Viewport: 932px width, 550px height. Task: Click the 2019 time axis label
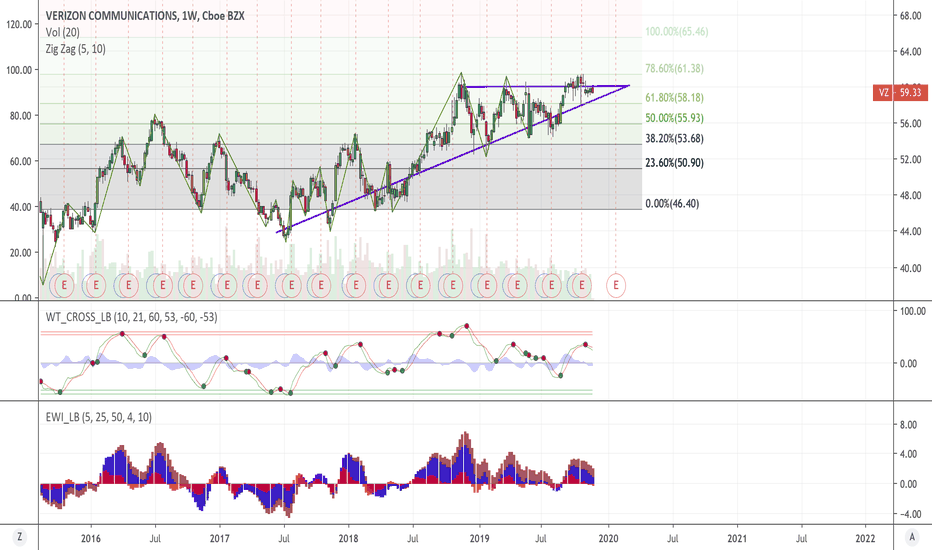click(479, 539)
